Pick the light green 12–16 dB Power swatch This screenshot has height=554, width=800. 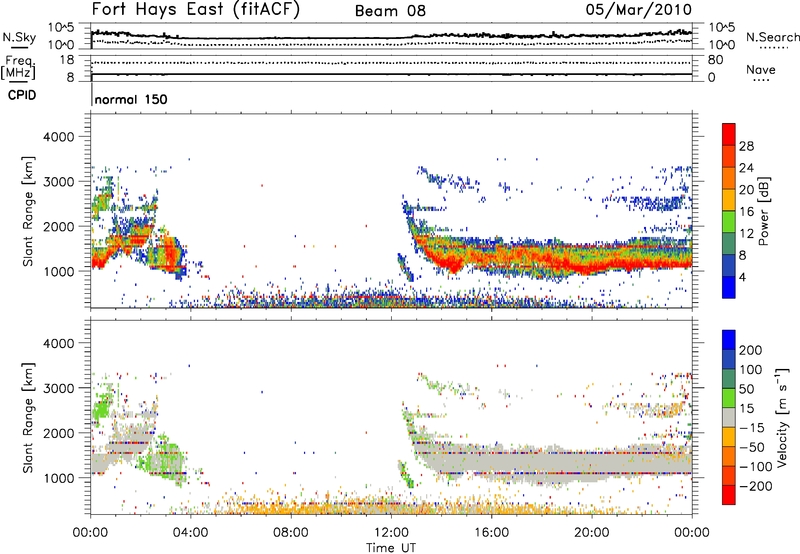pyautogui.click(x=729, y=221)
